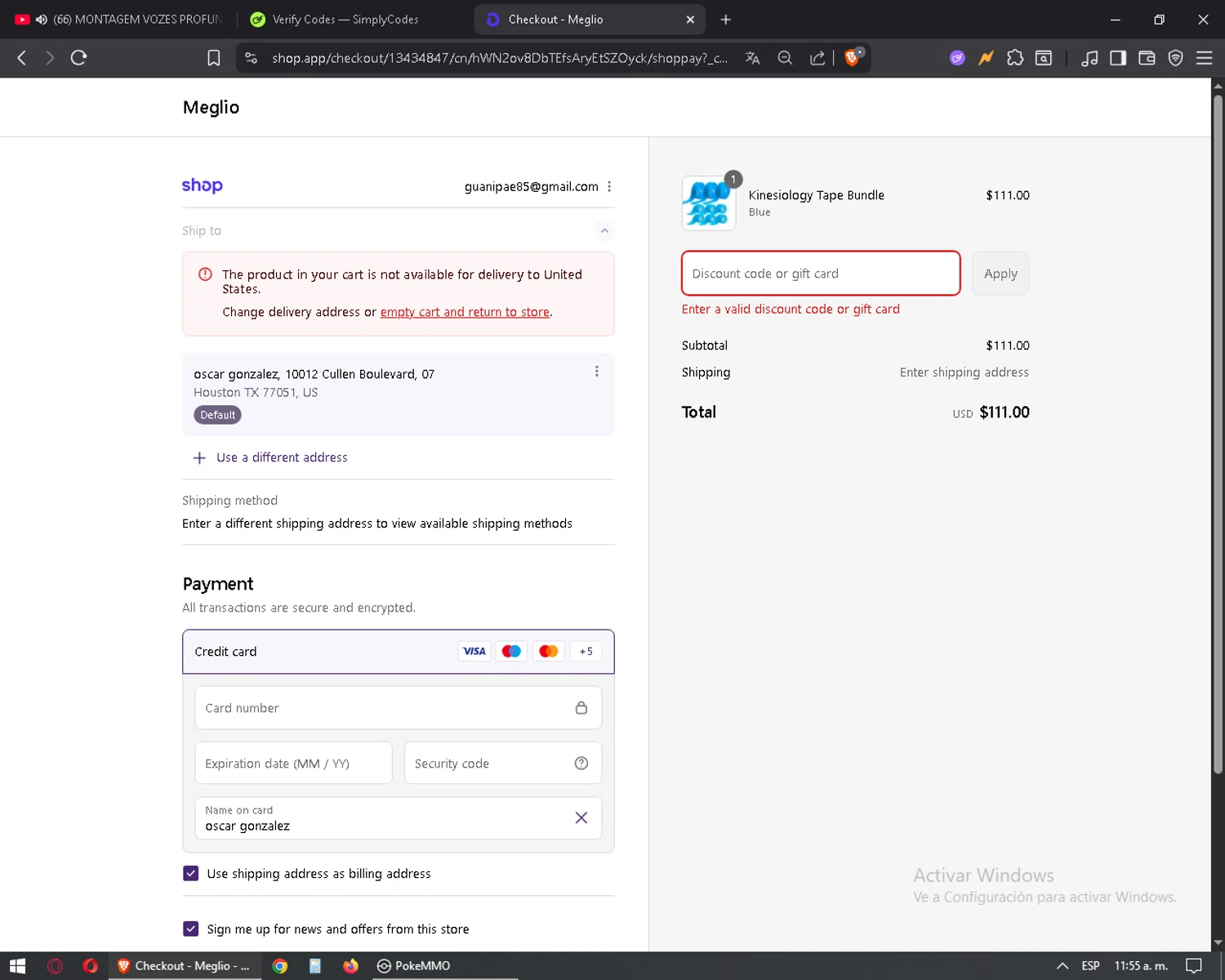Open site settings icon in address bar

252,58
